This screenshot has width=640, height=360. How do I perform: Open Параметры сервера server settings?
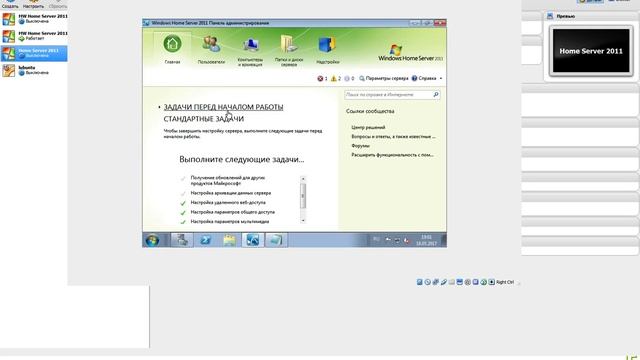coord(384,78)
